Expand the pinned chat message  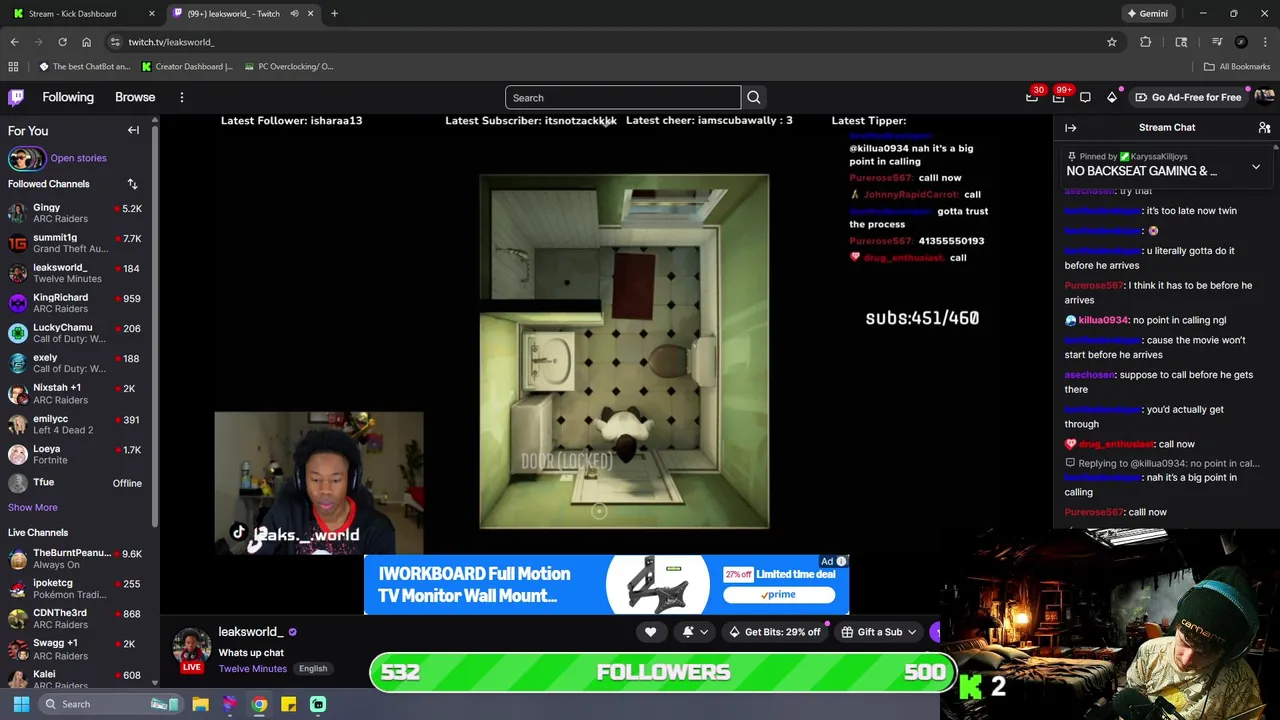[x=1256, y=167]
